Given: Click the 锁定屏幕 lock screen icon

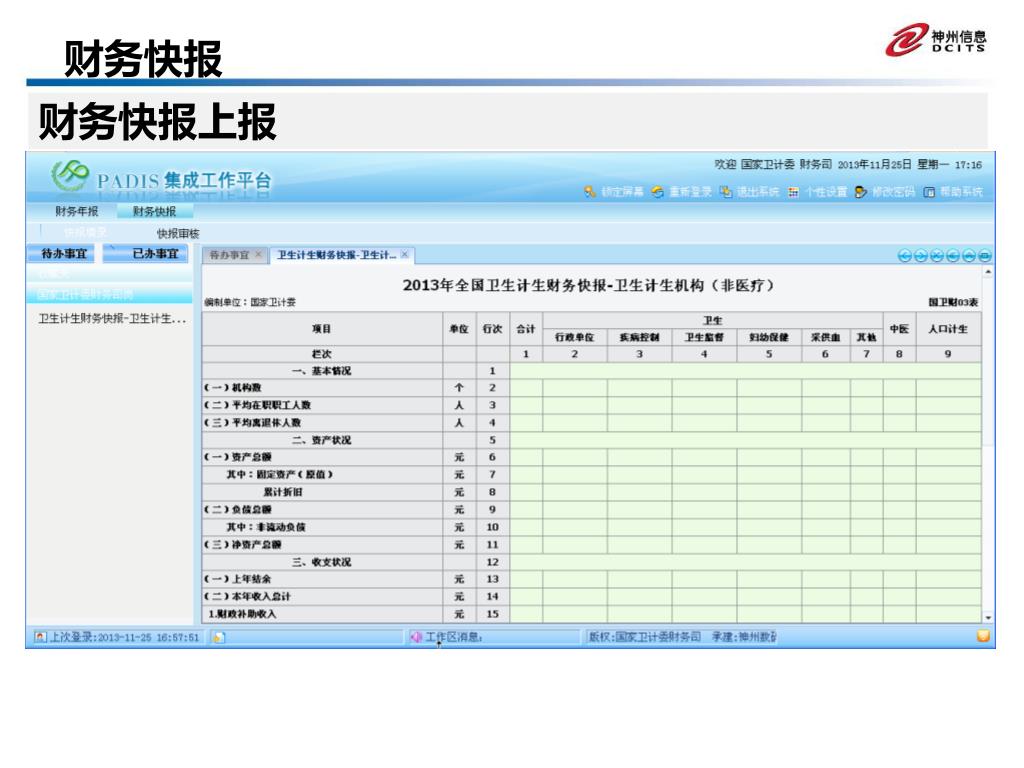Looking at the screenshot, I should tap(590, 191).
